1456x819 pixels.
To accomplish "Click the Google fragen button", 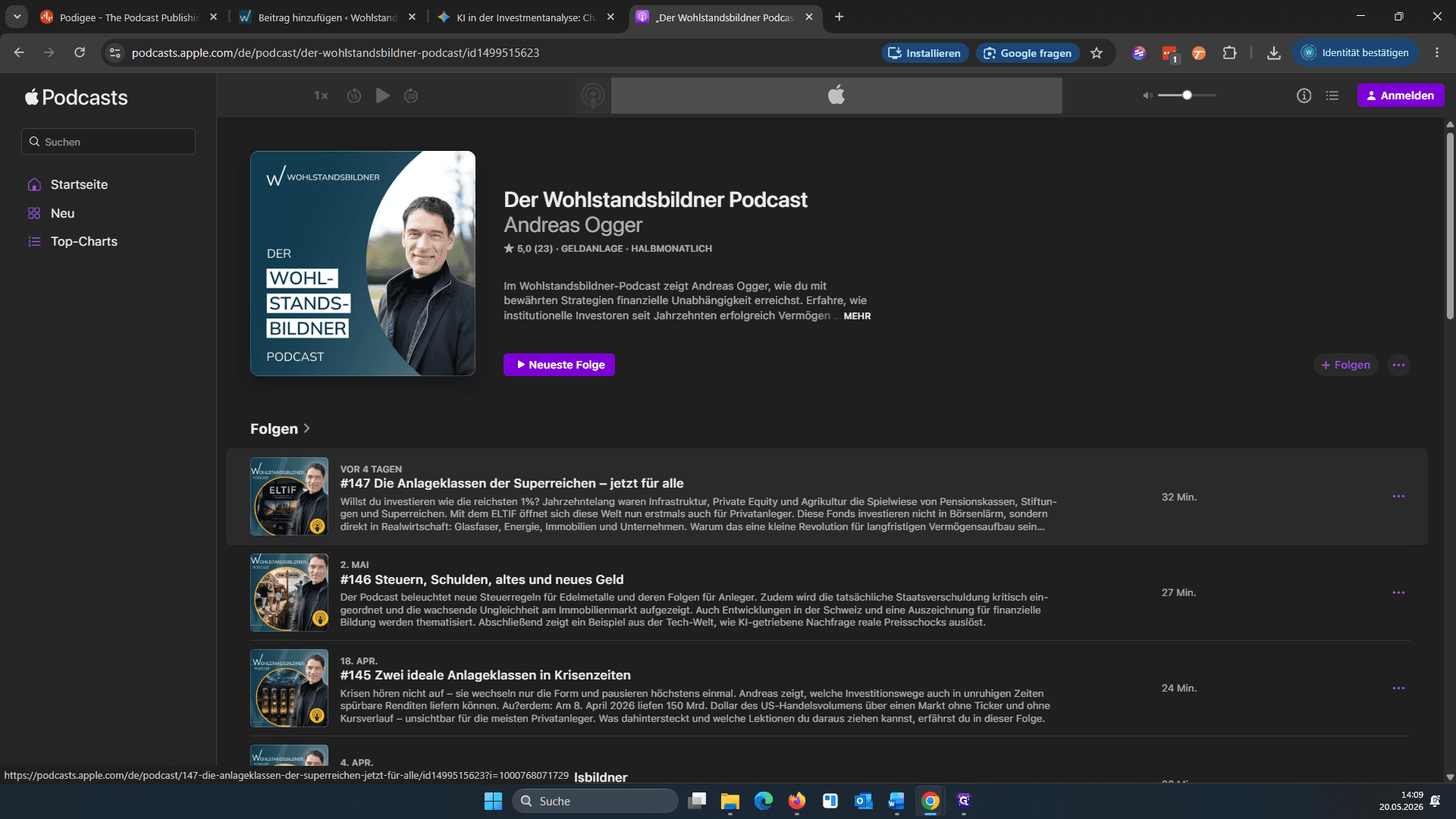I will tap(1028, 53).
